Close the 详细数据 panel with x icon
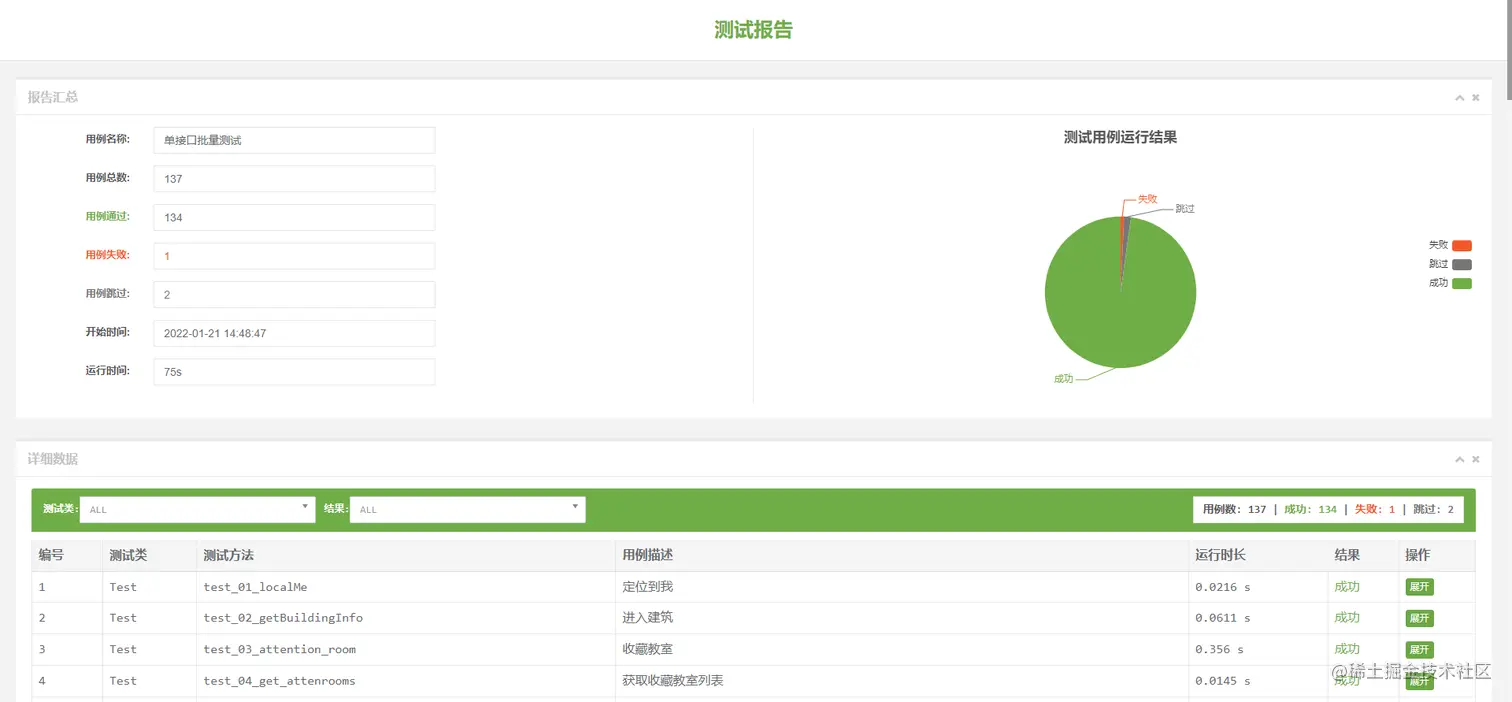This screenshot has height=702, width=1512. click(x=1476, y=460)
